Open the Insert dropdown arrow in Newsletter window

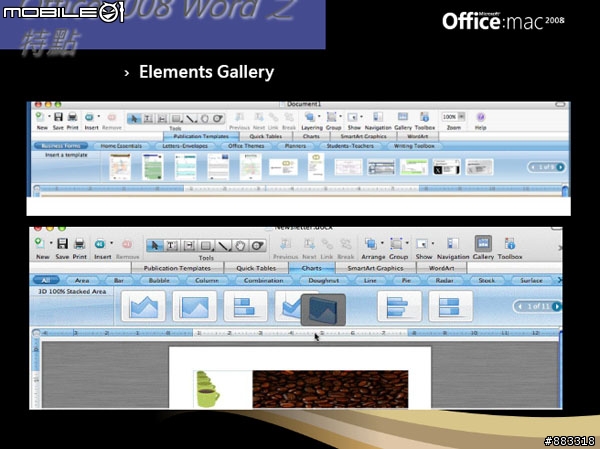coord(111,243)
